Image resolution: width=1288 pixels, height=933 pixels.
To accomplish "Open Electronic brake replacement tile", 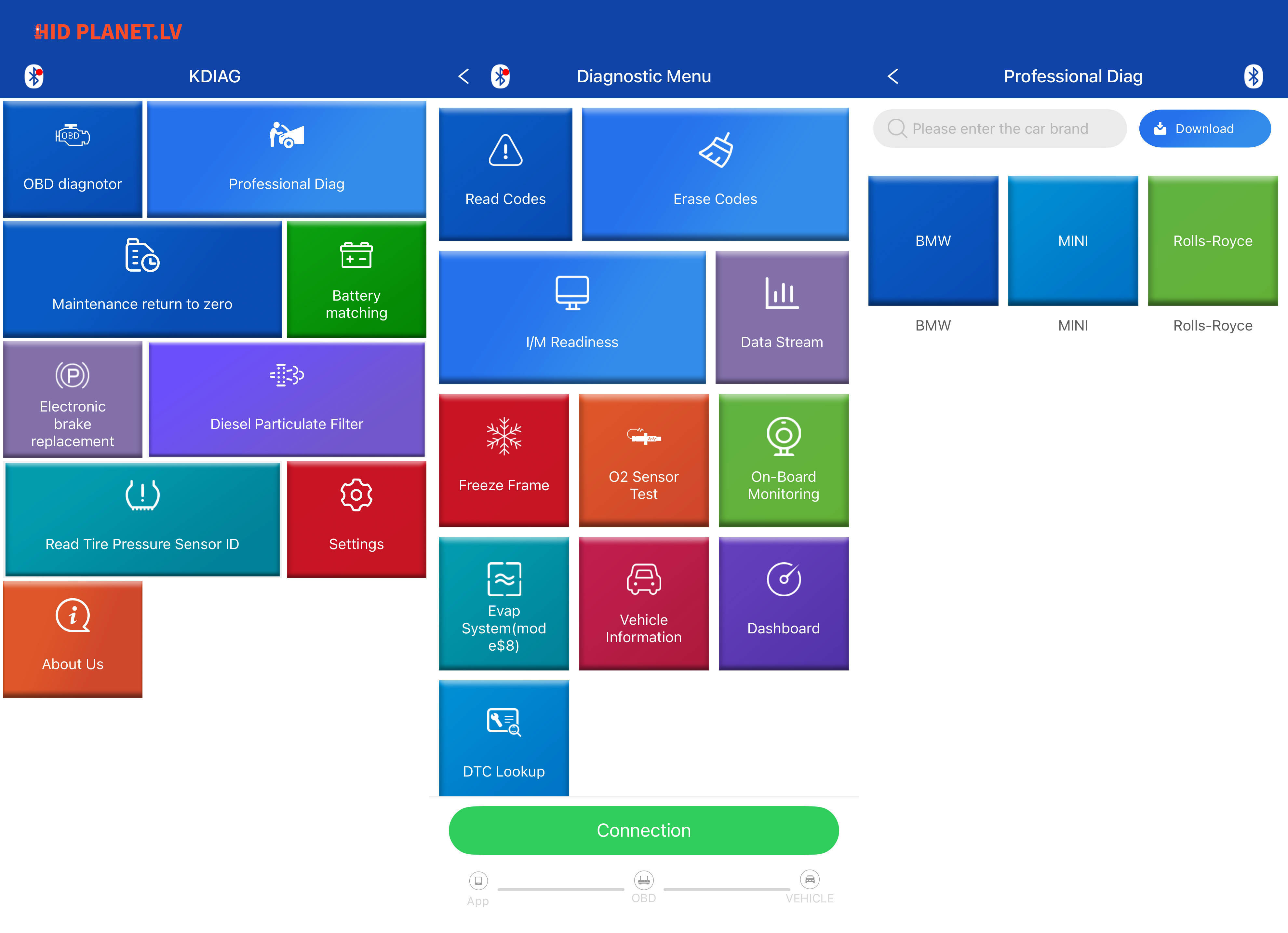I will coord(72,399).
